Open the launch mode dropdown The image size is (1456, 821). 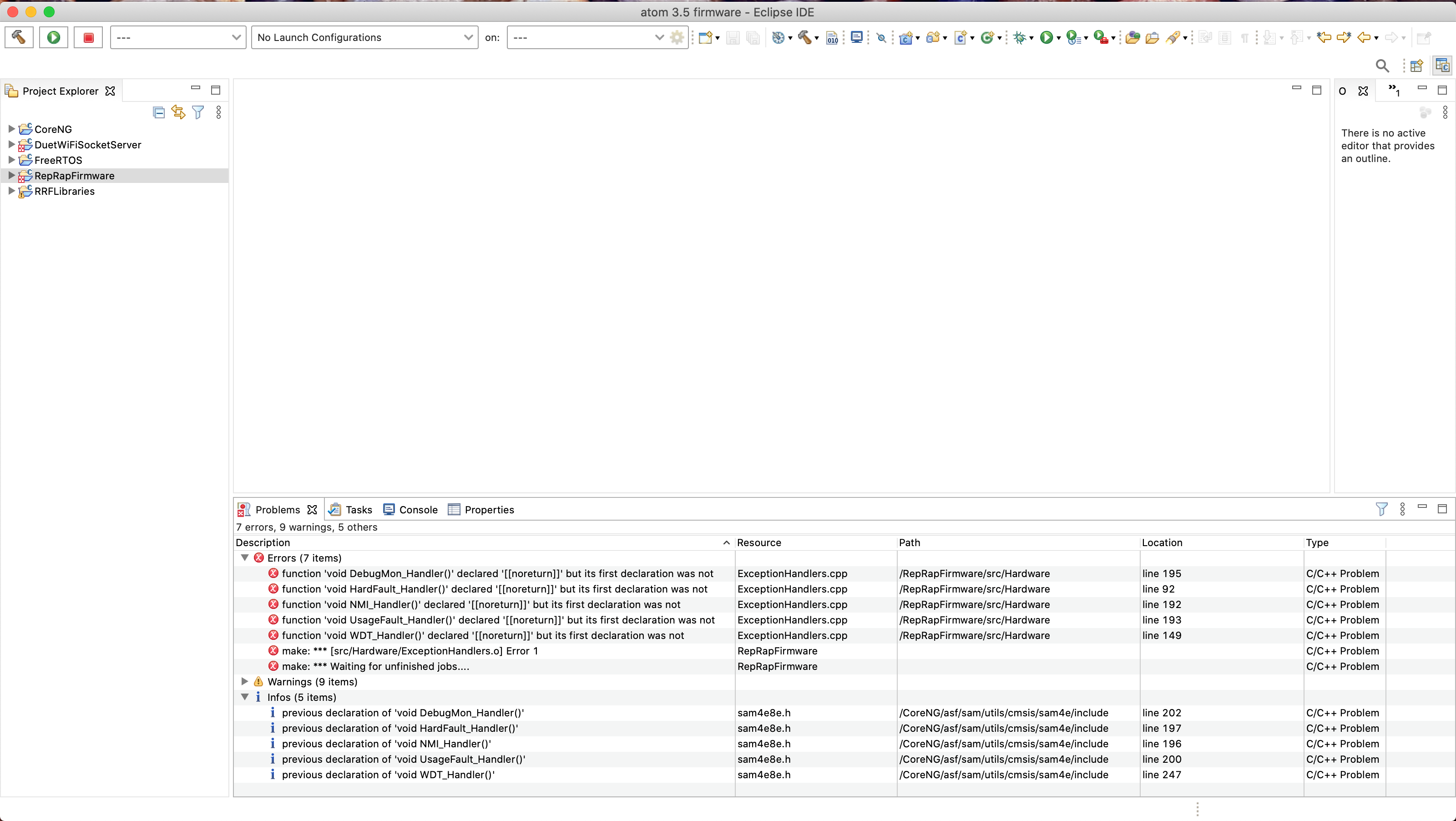178,37
